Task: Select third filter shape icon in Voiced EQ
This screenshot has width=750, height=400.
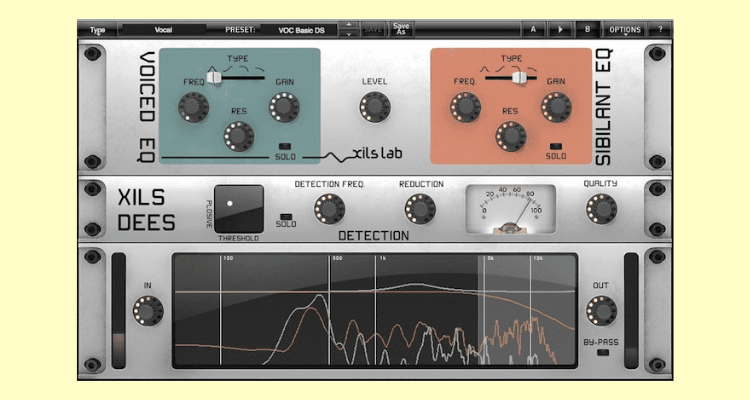Action: point(244,68)
